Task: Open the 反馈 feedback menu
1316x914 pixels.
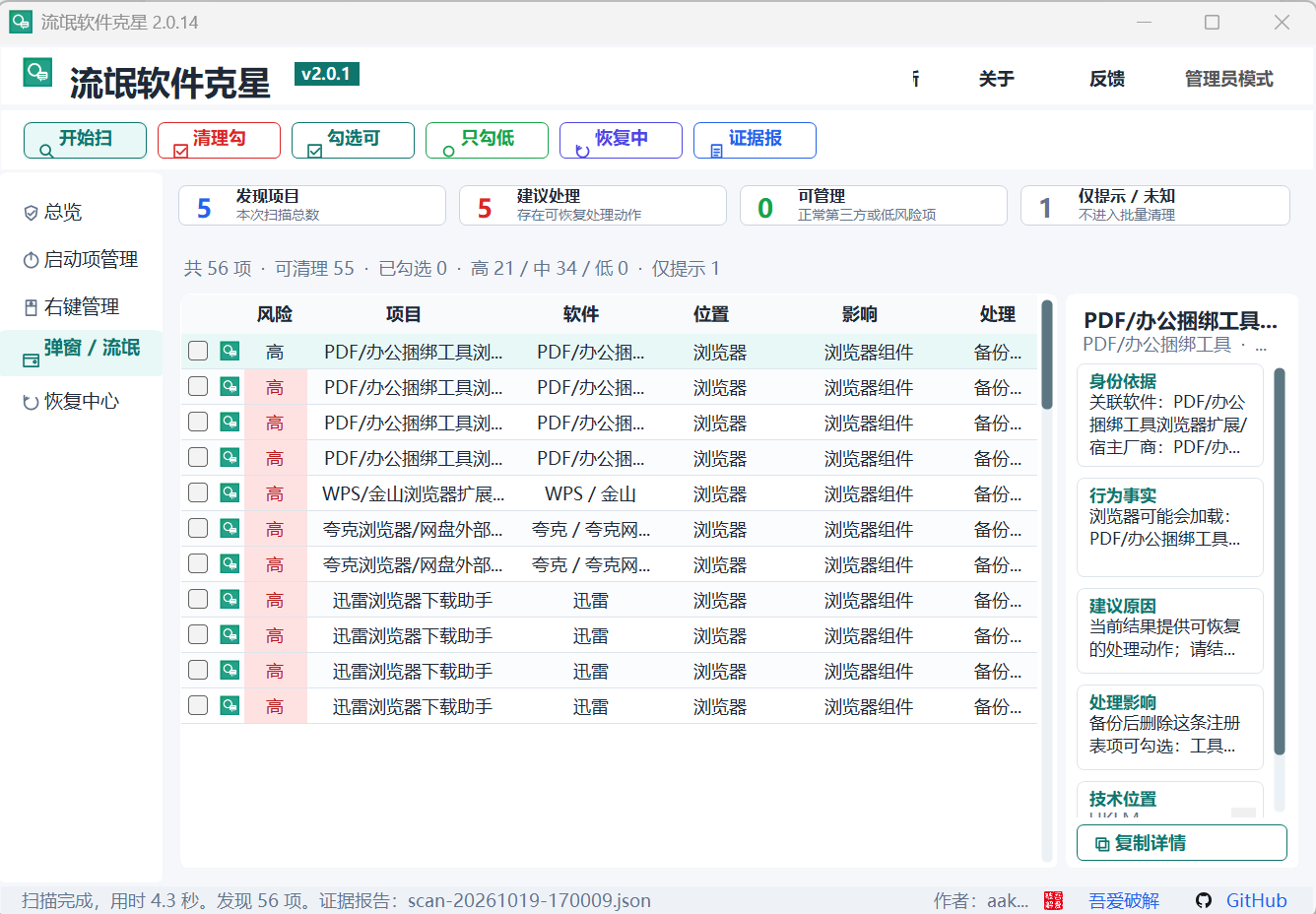Action: (x=1107, y=79)
